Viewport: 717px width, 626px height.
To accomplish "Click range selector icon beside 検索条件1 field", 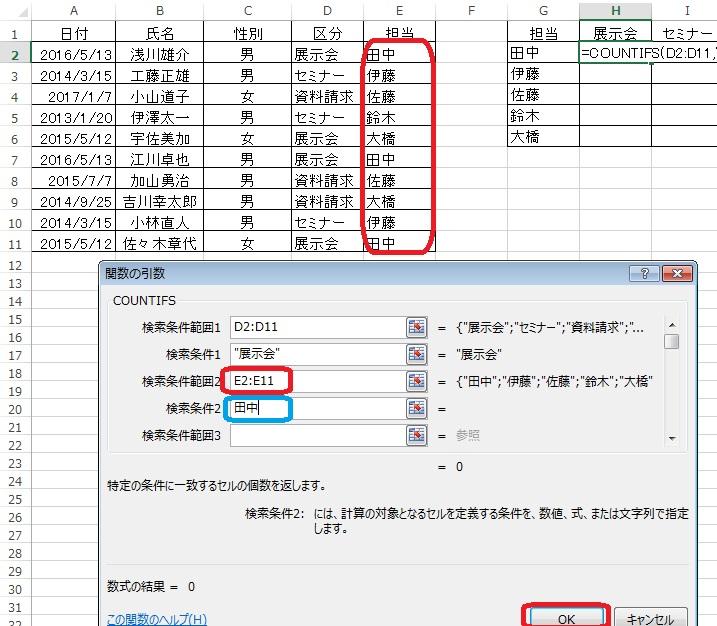I will click(x=416, y=354).
